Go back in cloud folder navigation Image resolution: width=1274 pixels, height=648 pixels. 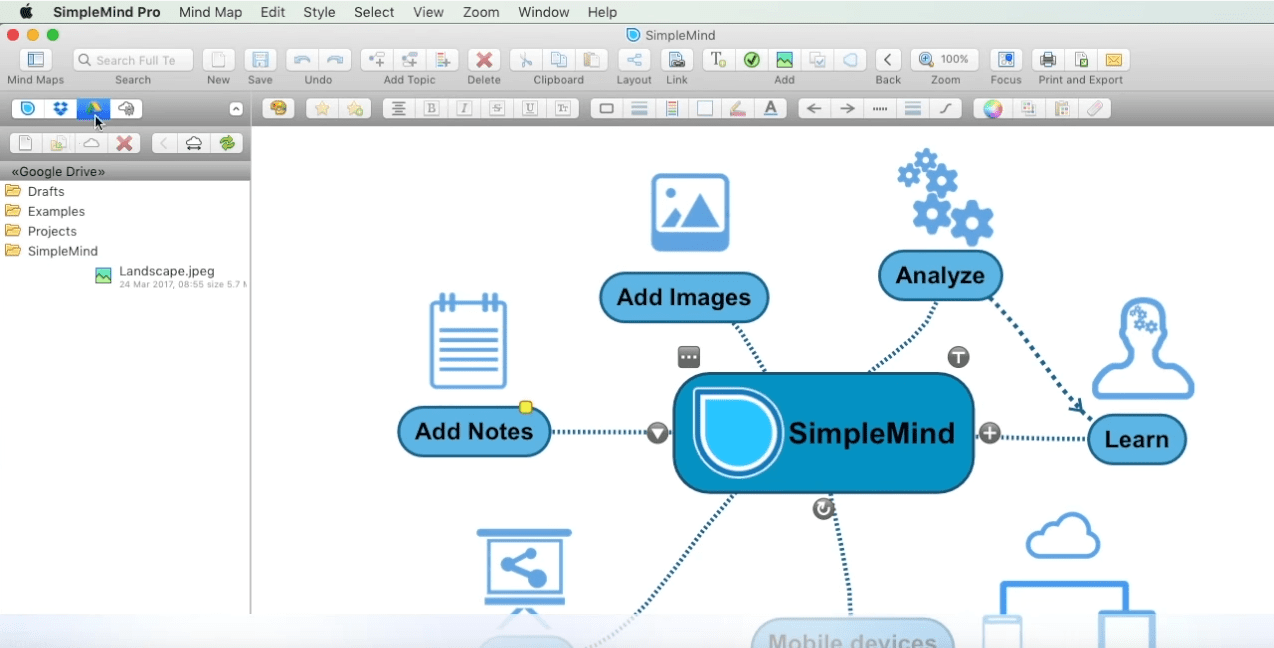click(164, 143)
